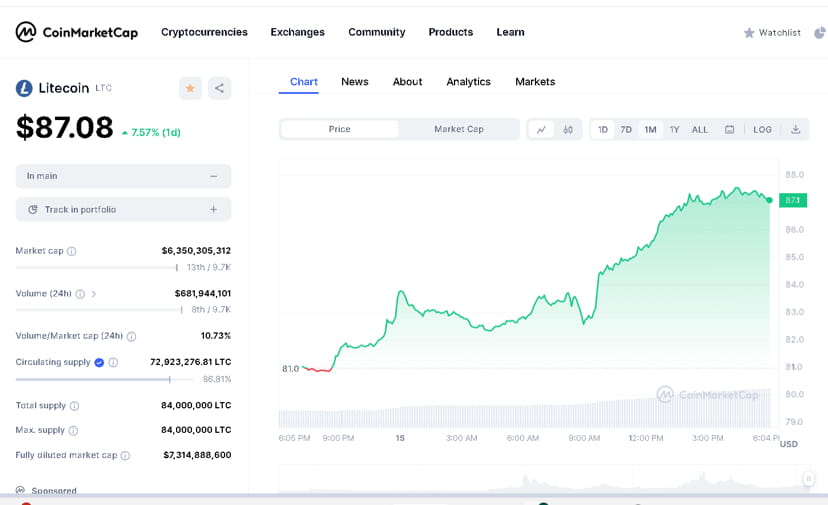828x505 pixels.
Task: Click the verified circulating supply badge
Action: [x=99, y=362]
